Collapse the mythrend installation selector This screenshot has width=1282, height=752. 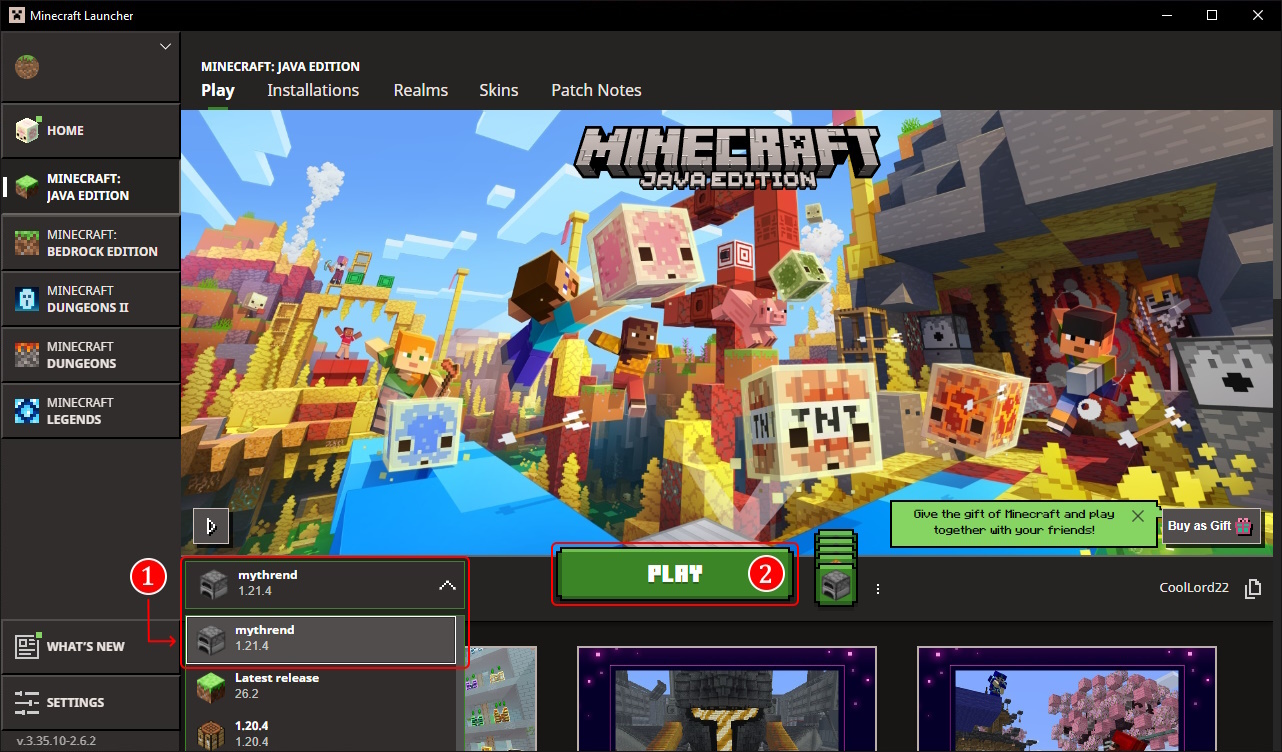coord(324,584)
